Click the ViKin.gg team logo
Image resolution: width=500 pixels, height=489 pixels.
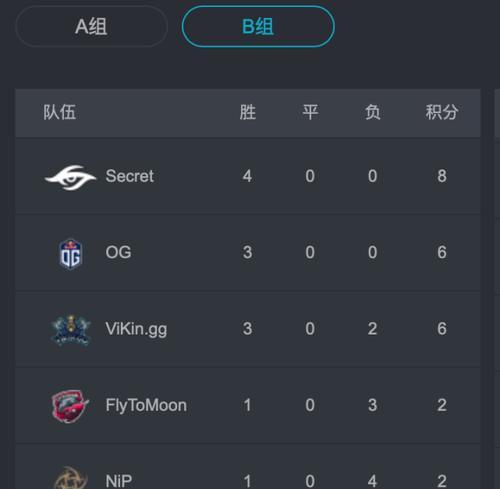70,330
